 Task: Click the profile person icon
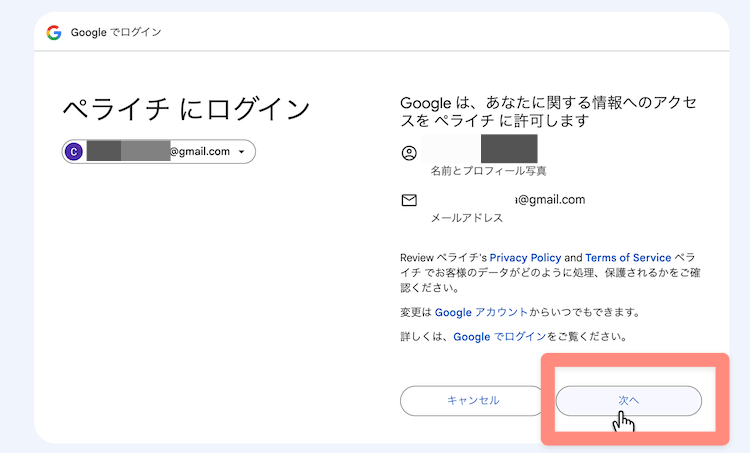coord(409,153)
